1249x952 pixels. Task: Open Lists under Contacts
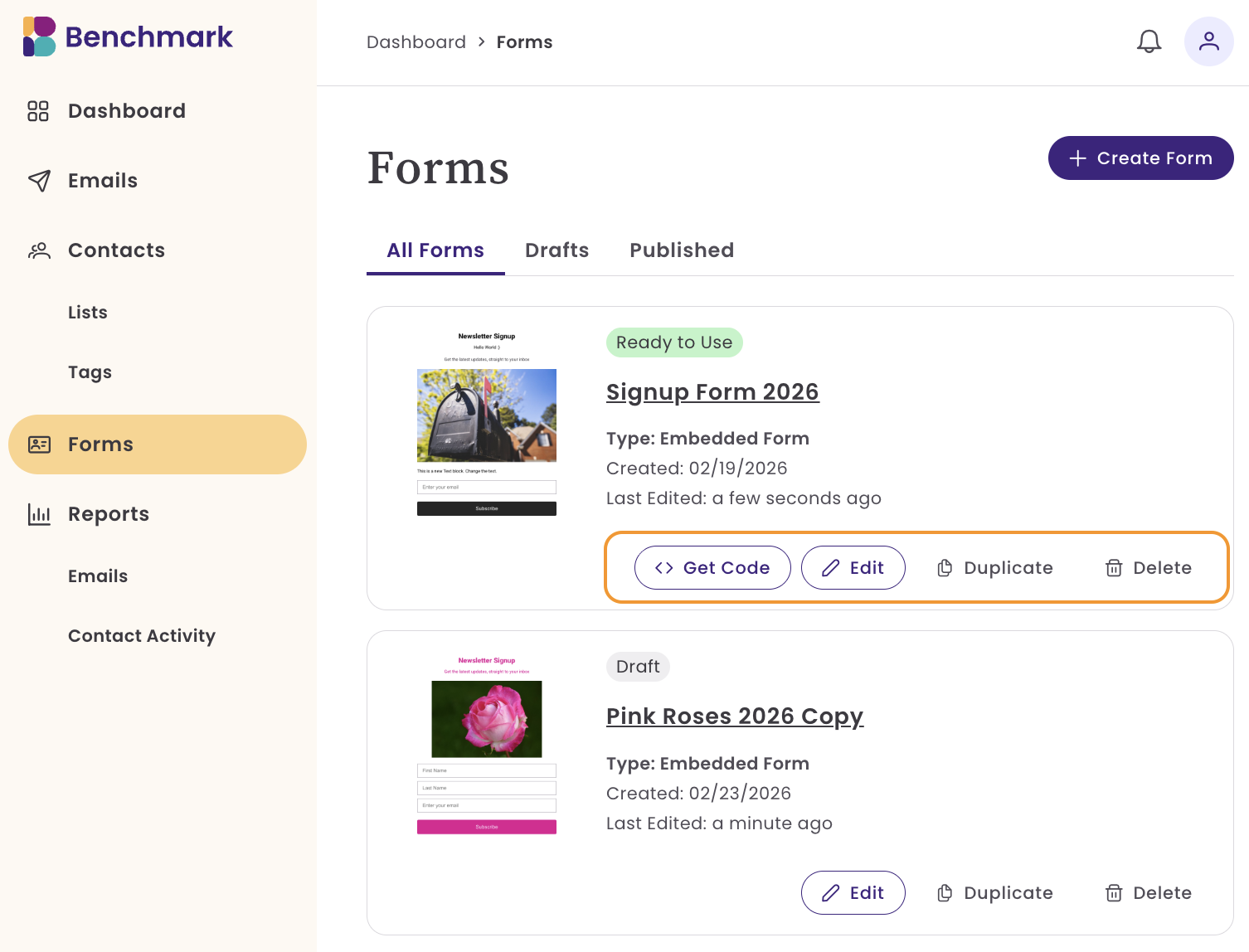(x=88, y=313)
